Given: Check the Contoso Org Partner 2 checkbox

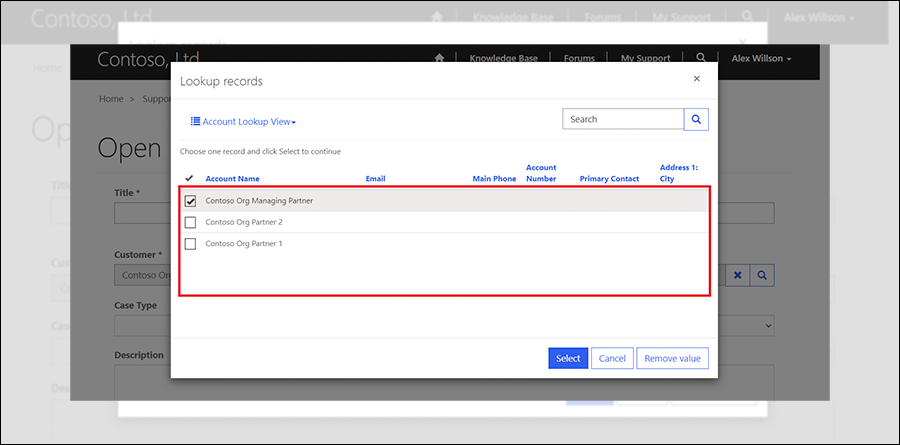Looking at the screenshot, I should 191,222.
